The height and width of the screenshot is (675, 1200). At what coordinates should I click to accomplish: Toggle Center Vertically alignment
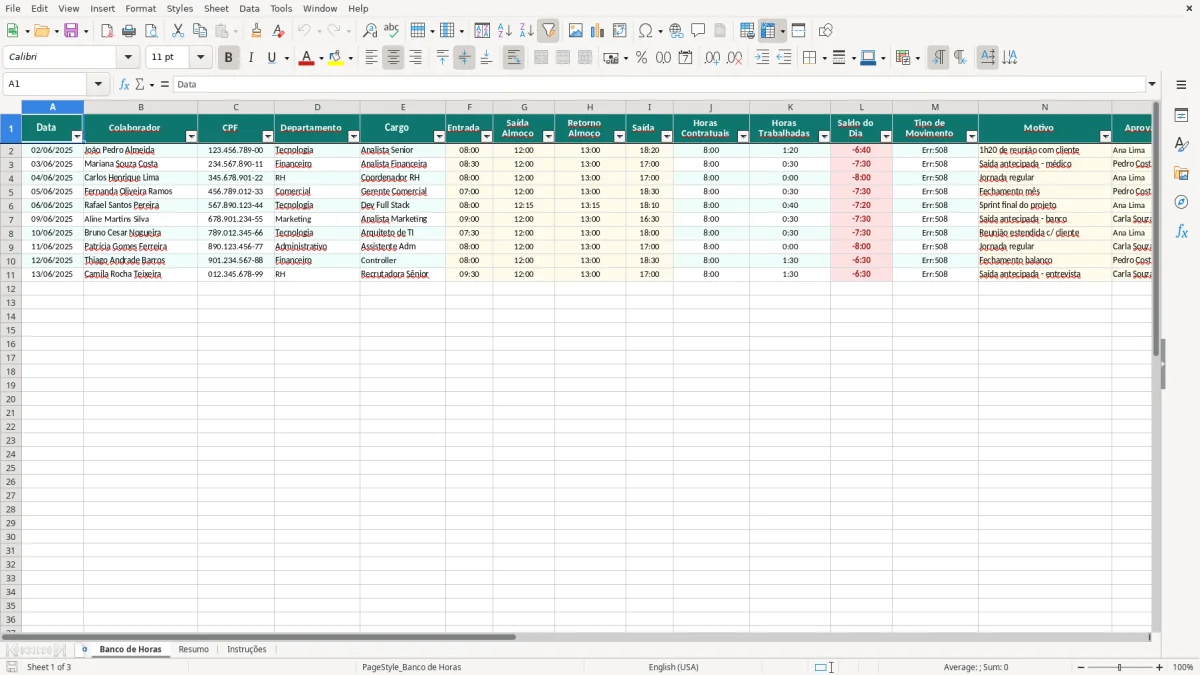point(464,58)
